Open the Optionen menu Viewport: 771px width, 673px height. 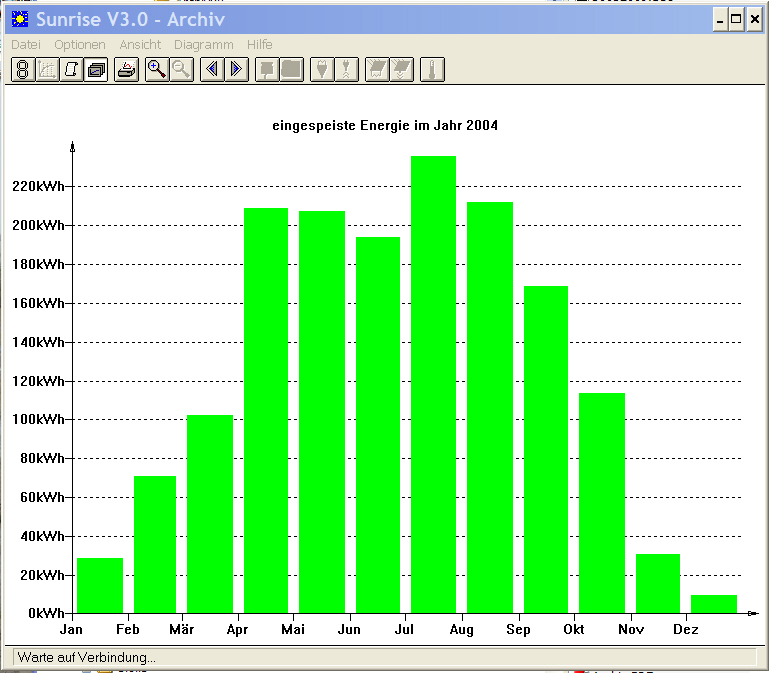[x=80, y=45]
